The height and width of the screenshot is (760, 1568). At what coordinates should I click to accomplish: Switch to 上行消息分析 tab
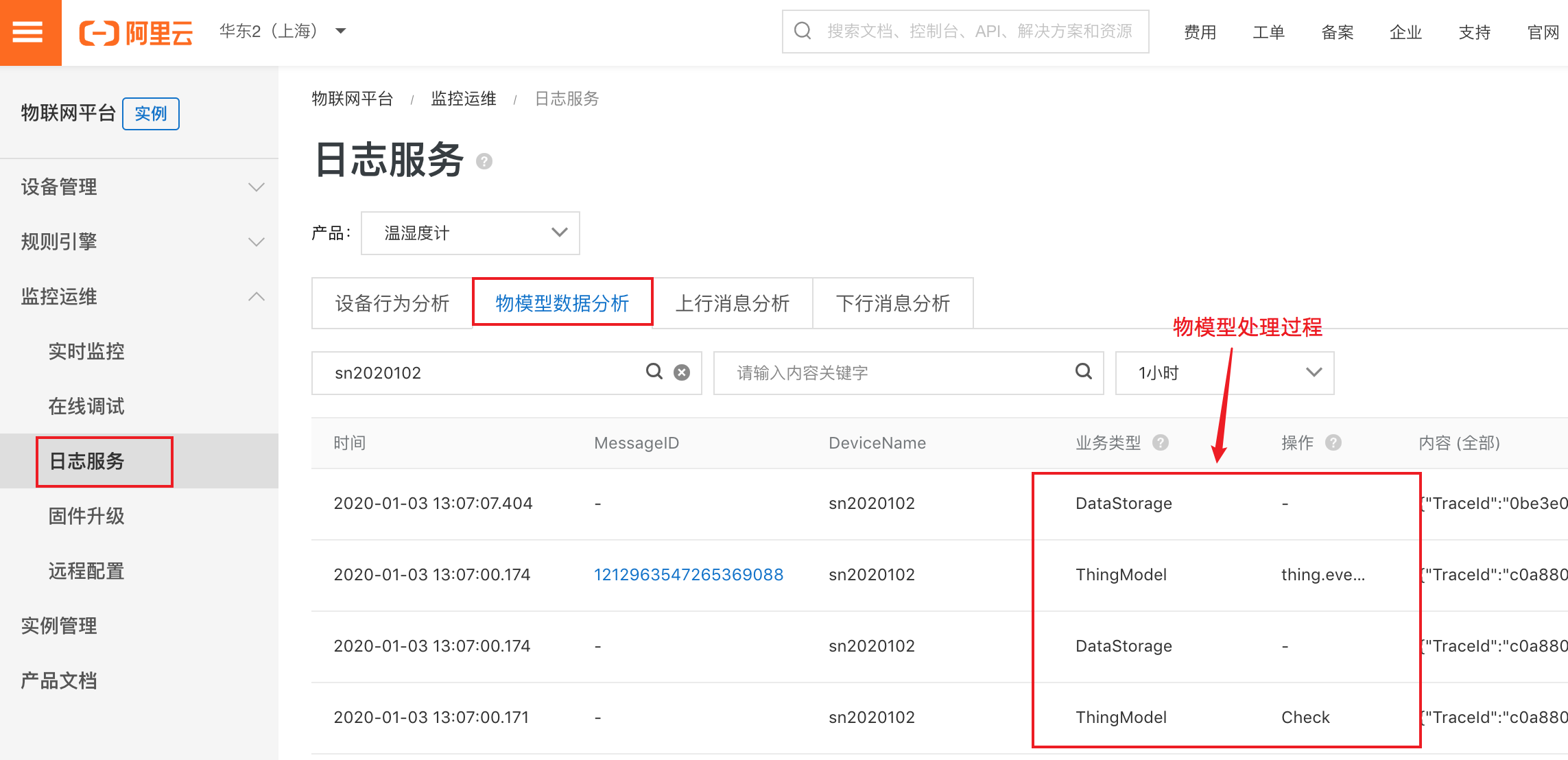click(732, 303)
